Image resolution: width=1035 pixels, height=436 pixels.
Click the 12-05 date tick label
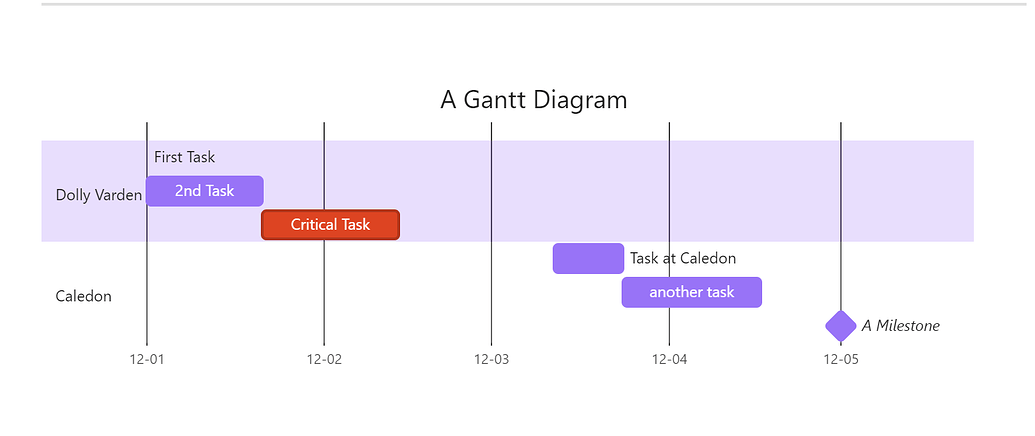(840, 359)
